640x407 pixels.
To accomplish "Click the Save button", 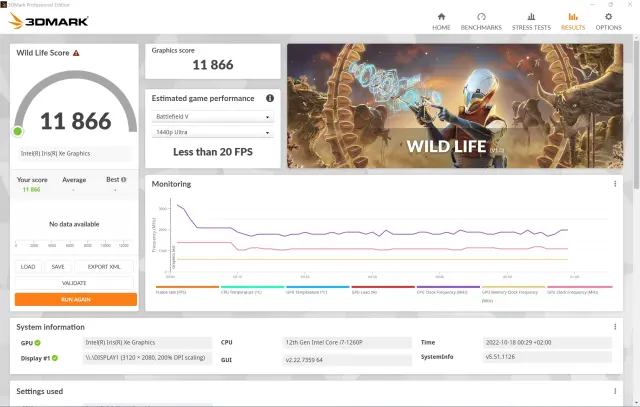I will pos(58,267).
